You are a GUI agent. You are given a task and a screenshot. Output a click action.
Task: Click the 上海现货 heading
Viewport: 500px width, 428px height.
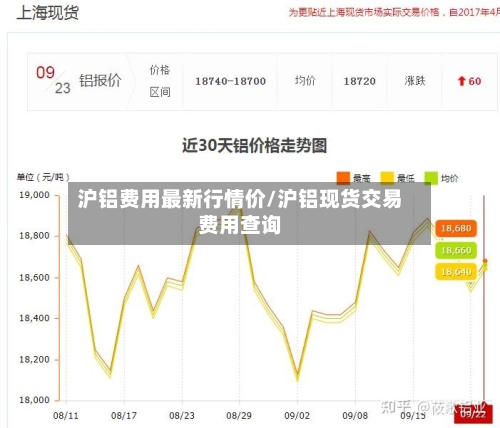[48, 13]
